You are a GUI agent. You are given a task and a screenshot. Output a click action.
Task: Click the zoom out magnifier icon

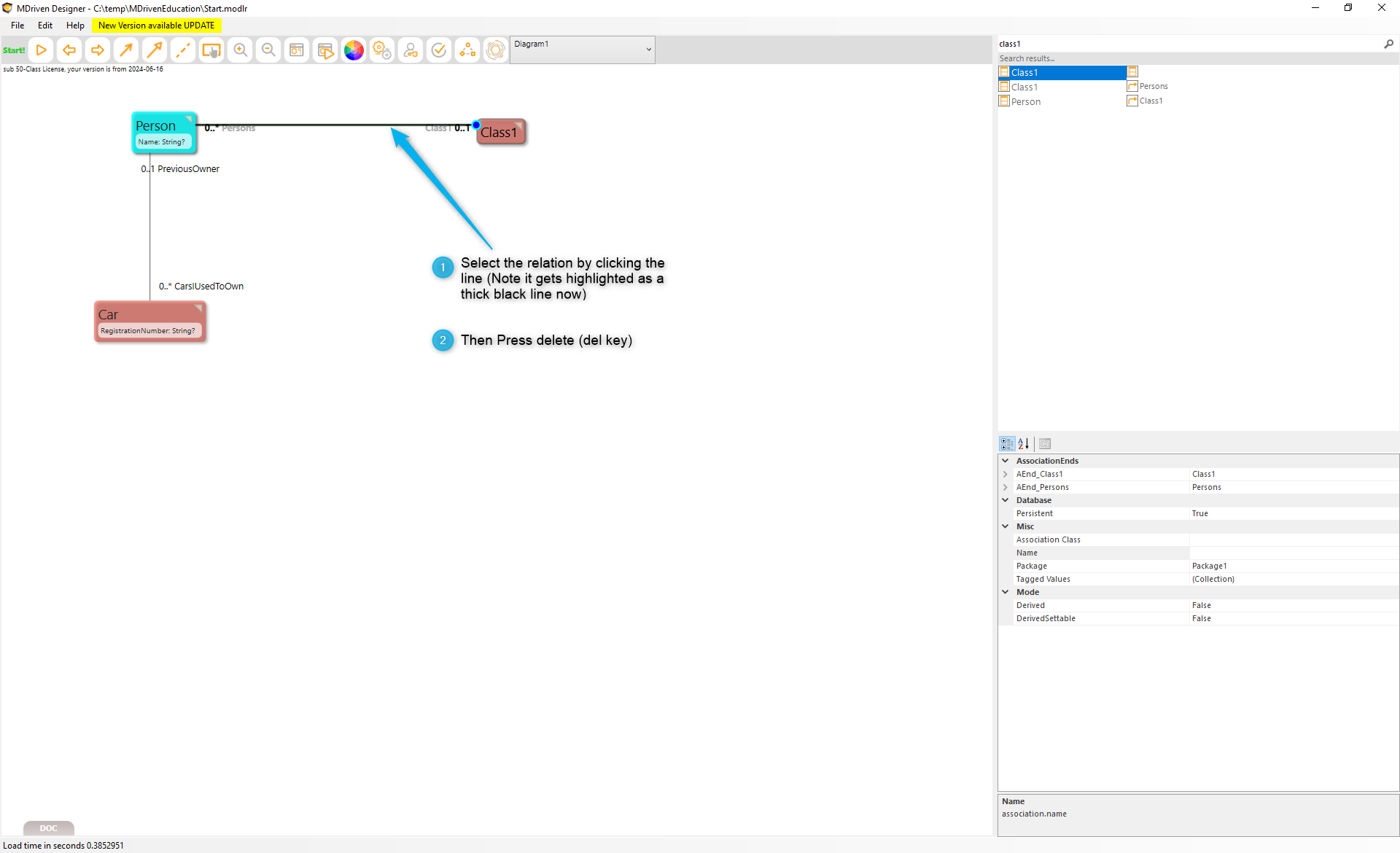(268, 50)
